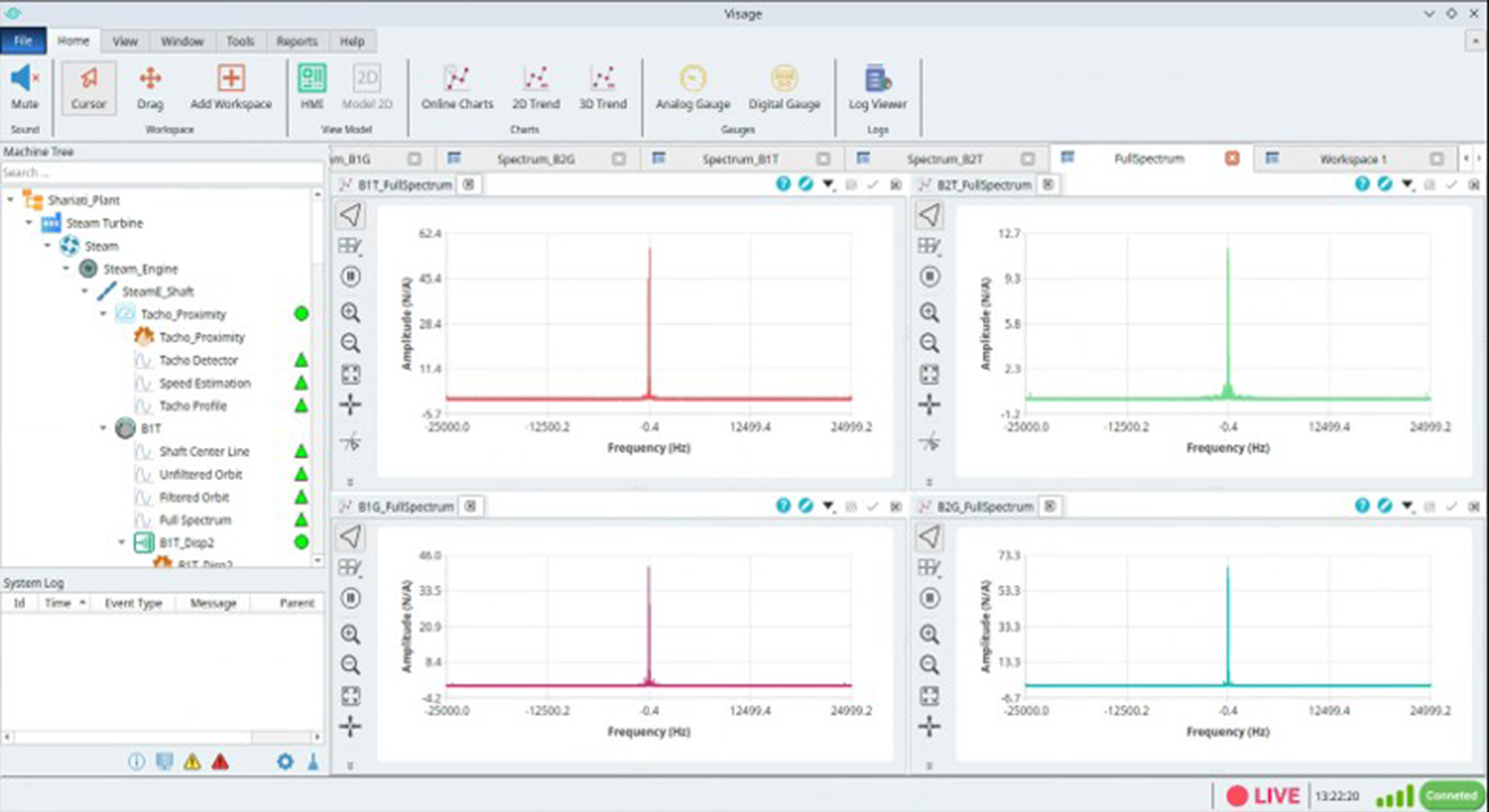Open the Reports ribbon tab
Image resolution: width=1489 pixels, height=812 pixels.
tap(297, 41)
